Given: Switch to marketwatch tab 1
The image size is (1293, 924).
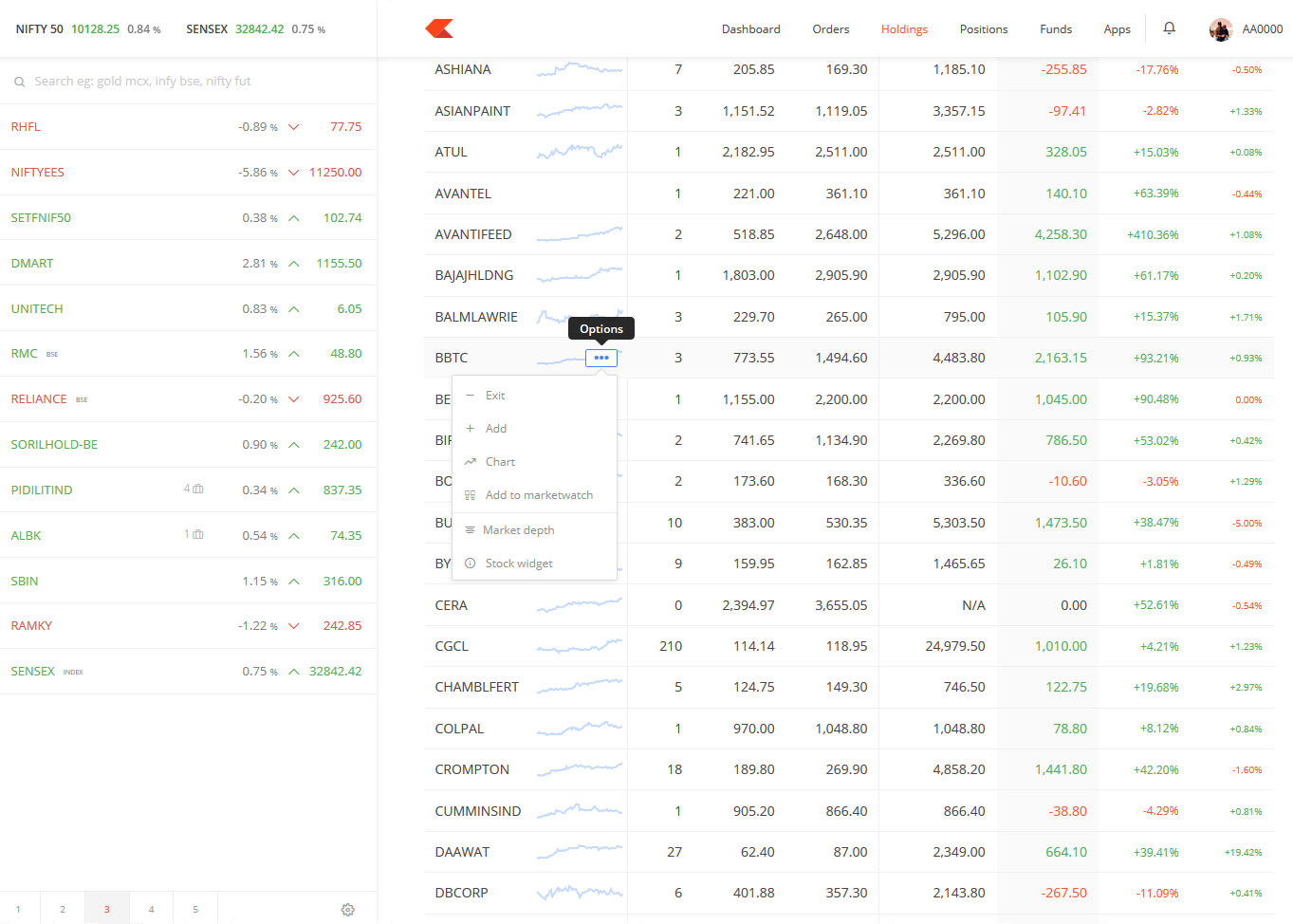Looking at the screenshot, I should pos(18,909).
